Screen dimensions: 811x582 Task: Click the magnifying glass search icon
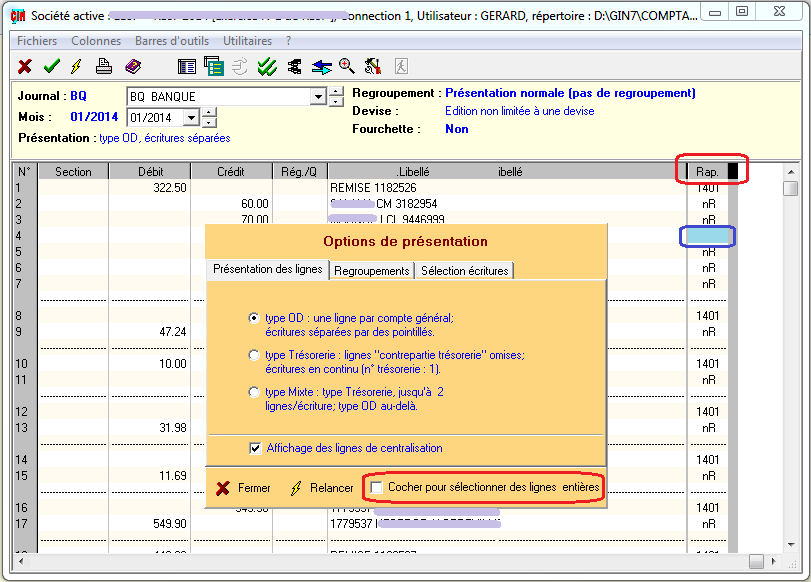pyautogui.click(x=347, y=66)
